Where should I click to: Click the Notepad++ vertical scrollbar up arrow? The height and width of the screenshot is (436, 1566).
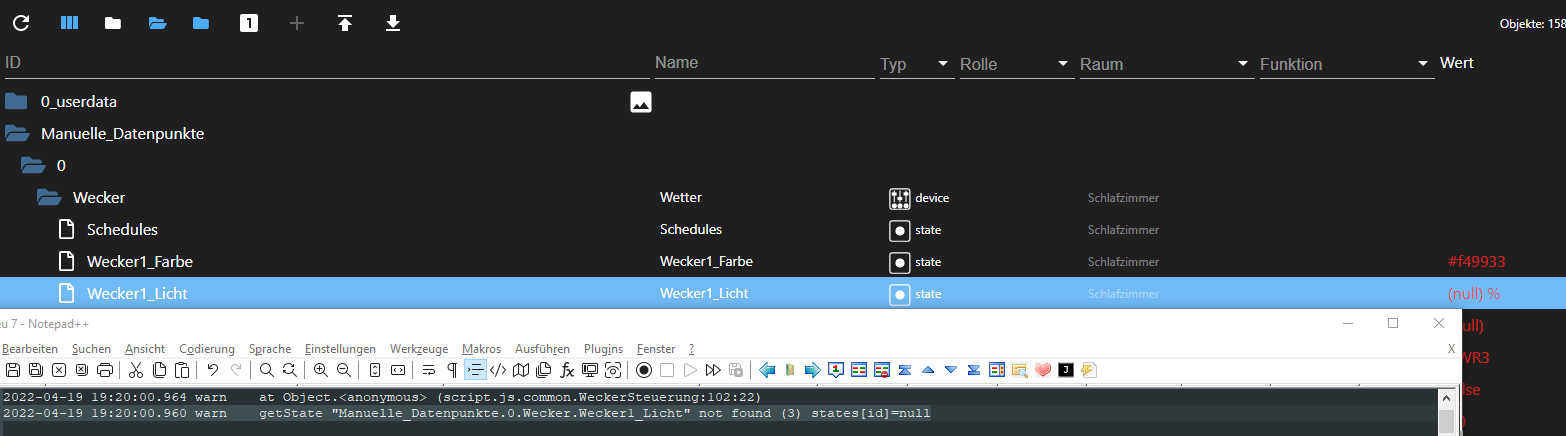coord(1447,397)
